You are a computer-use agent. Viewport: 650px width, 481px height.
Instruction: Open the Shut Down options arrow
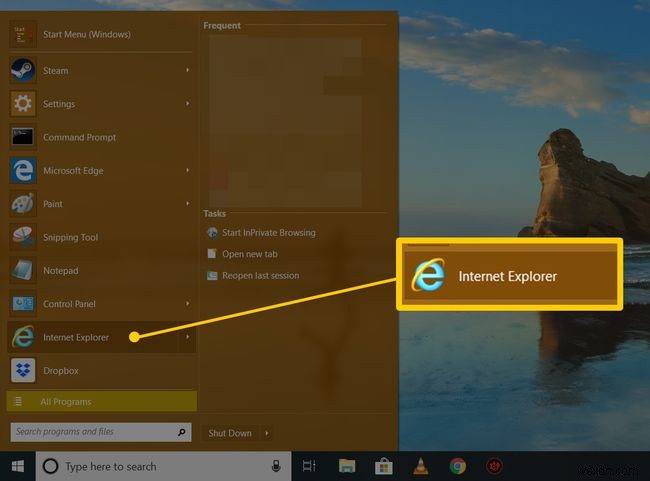pyautogui.click(x=267, y=433)
